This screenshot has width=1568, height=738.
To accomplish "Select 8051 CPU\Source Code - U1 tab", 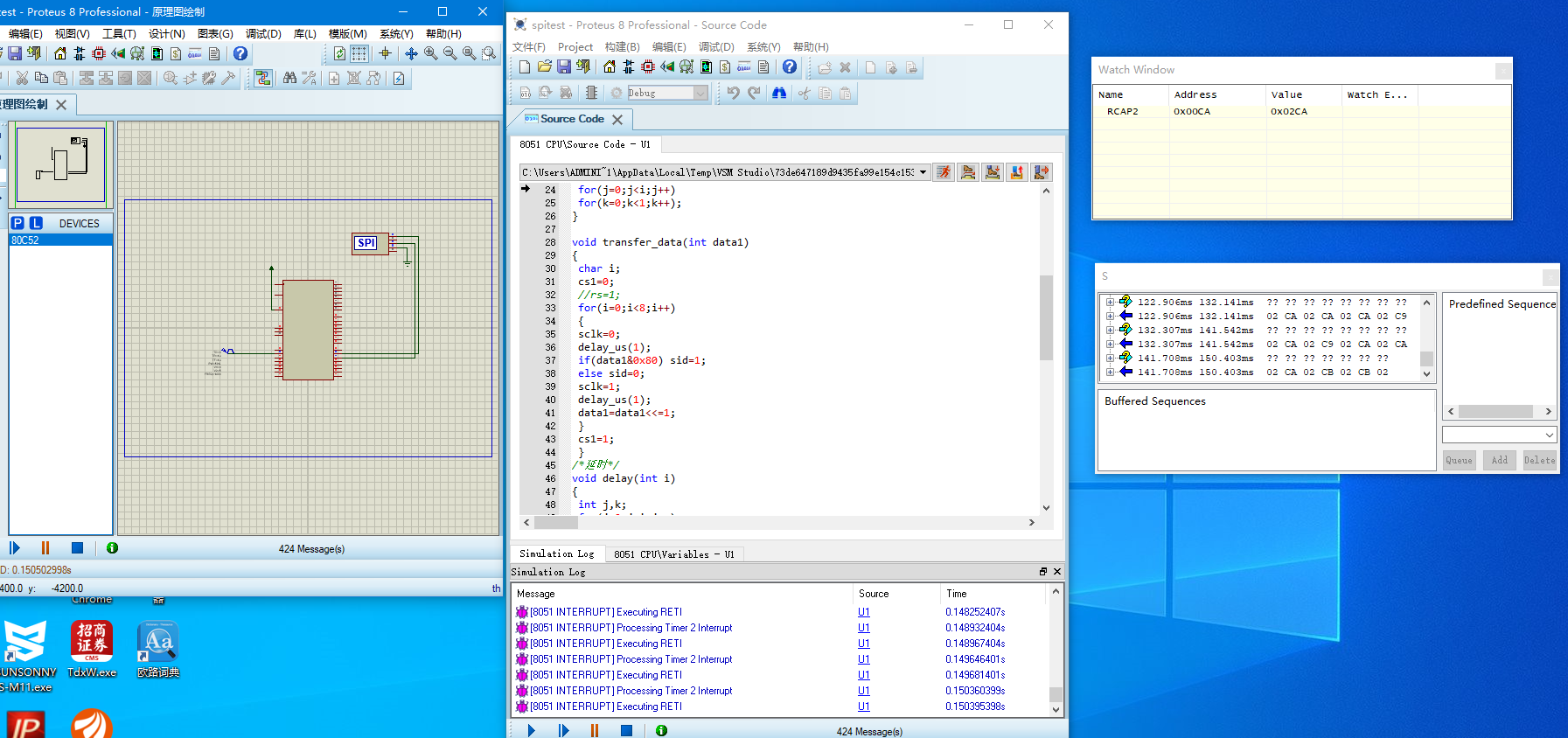I will [x=584, y=144].
